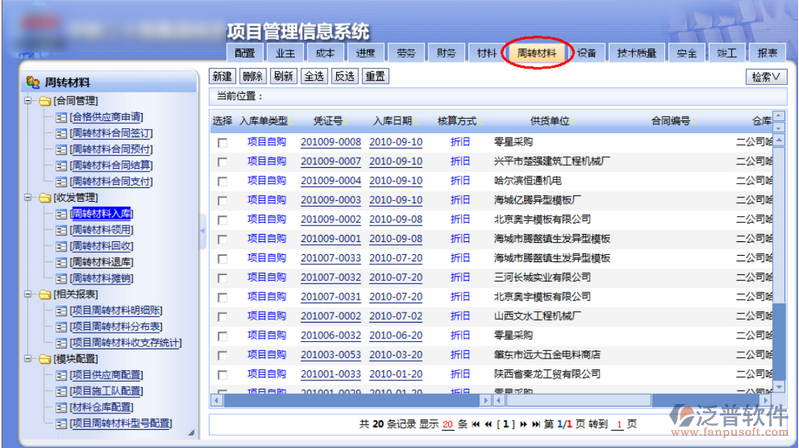Switch to the 材料 tab
799x448 pixels.
coord(486,53)
